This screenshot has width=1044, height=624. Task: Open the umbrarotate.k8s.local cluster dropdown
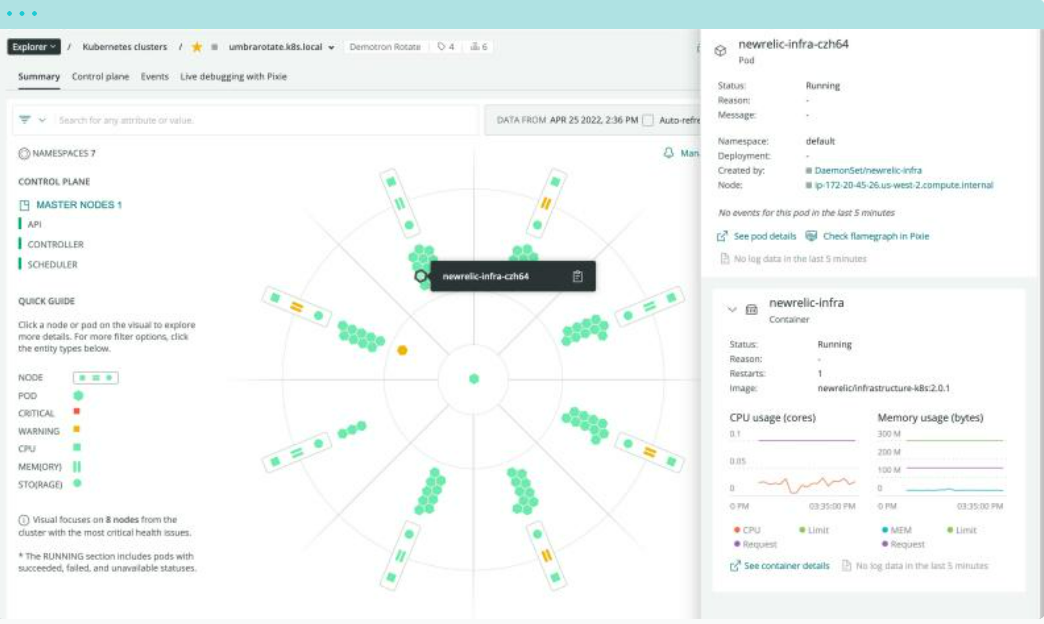point(282,47)
